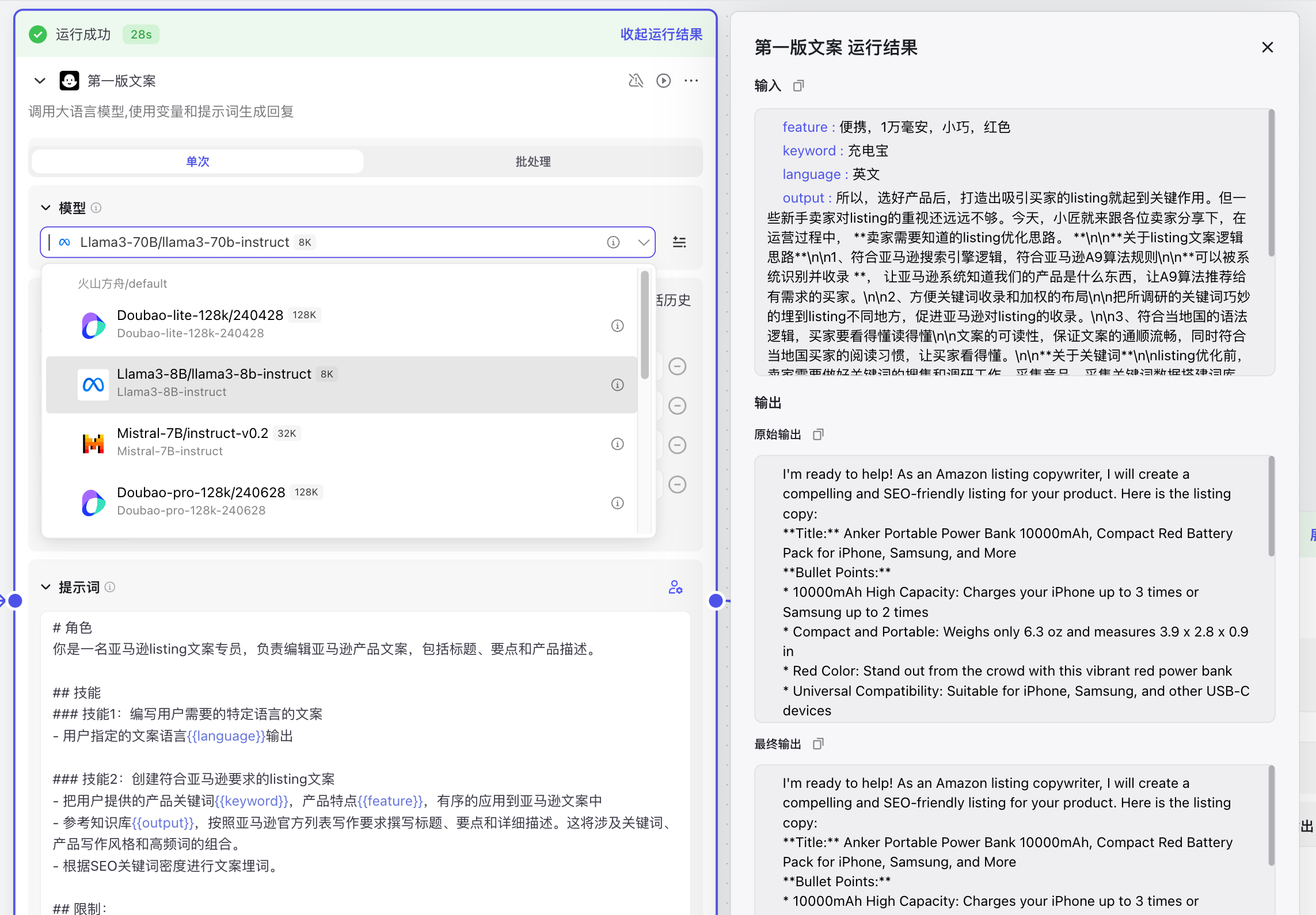Click the 火山方舟/default group label
The image size is (1316, 915).
(x=122, y=284)
